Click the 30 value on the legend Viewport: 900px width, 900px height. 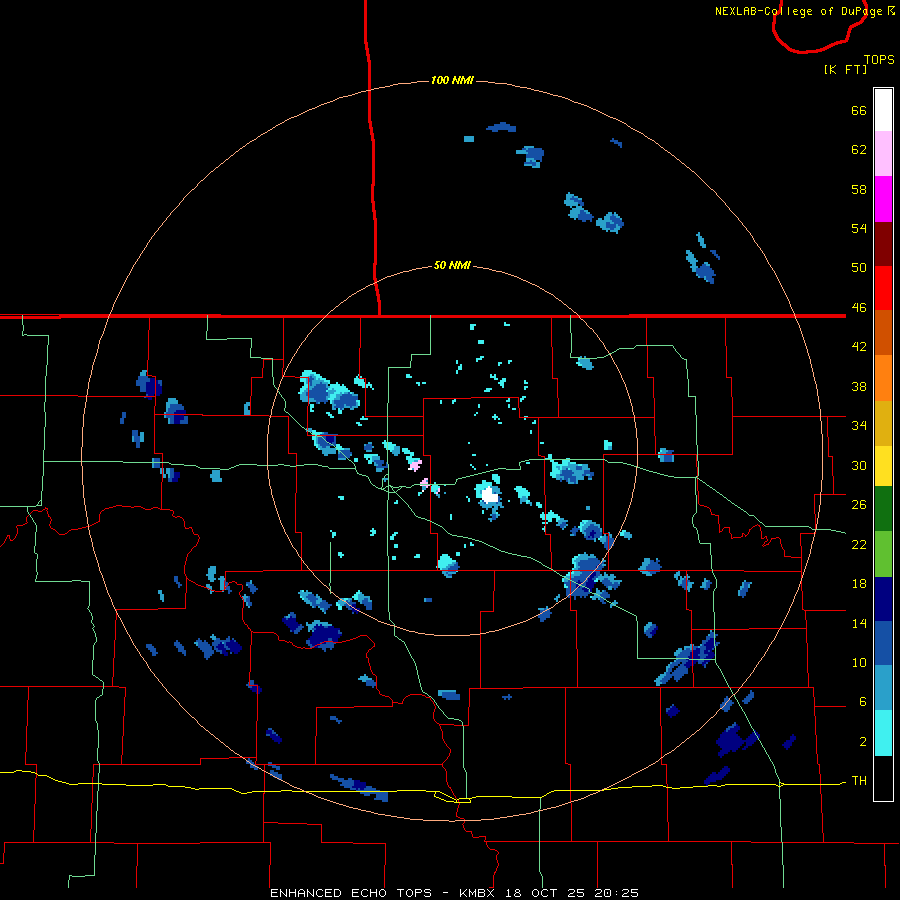coord(859,465)
